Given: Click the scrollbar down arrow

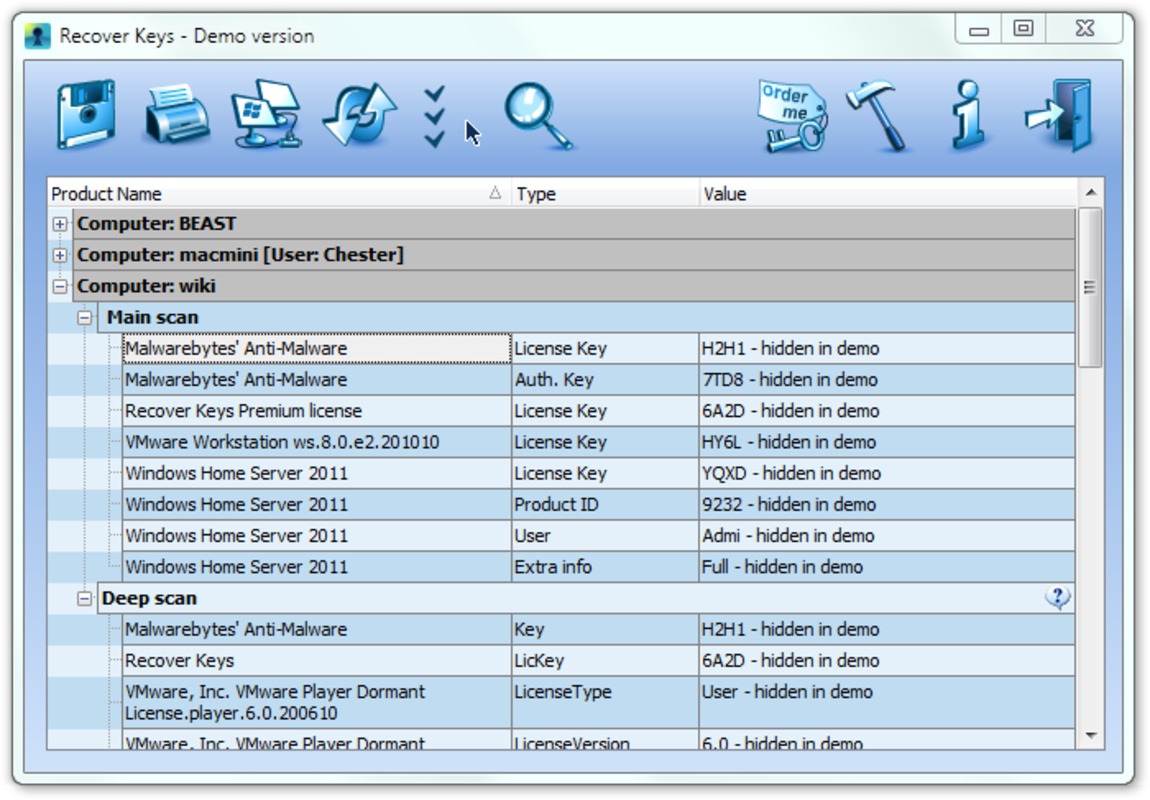Looking at the screenshot, I should click(1090, 736).
